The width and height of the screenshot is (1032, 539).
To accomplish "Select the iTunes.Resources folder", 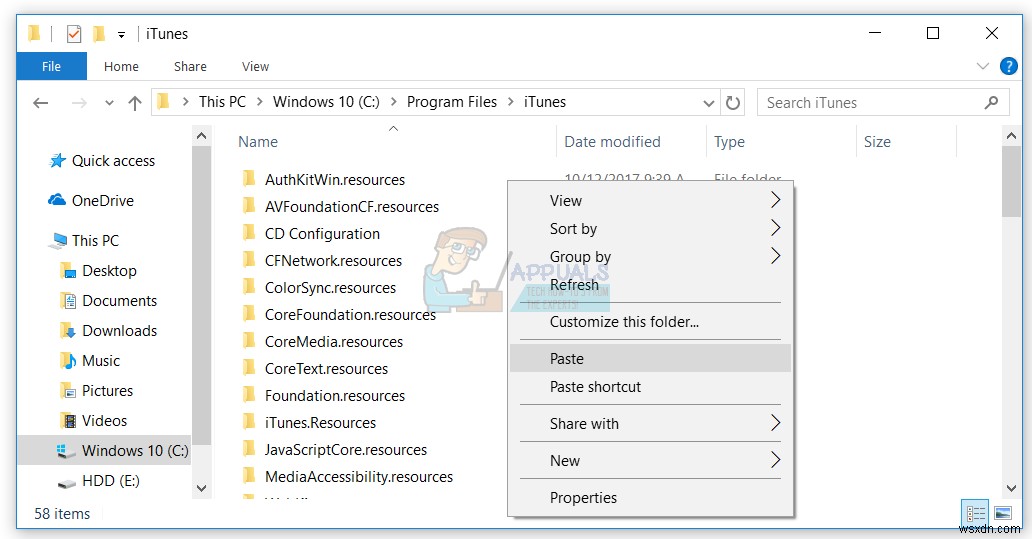I will pyautogui.click(x=309, y=423).
